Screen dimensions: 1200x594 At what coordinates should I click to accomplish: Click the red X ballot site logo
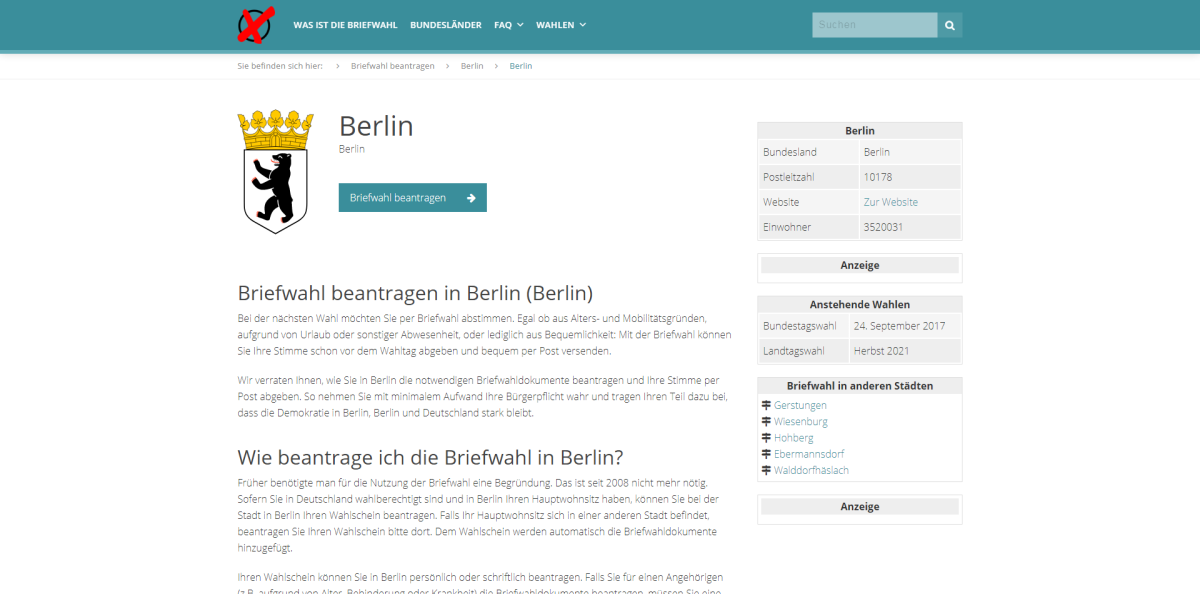point(256,24)
